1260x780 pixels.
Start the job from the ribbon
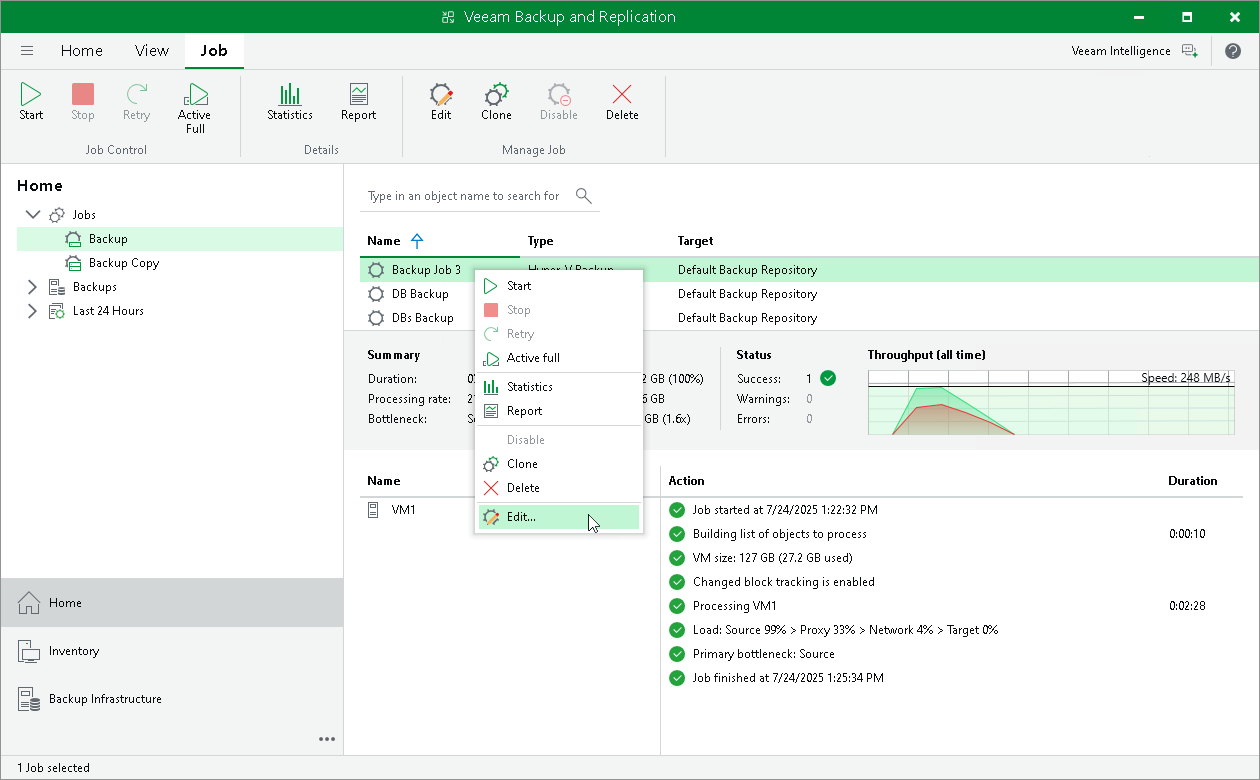coord(31,102)
